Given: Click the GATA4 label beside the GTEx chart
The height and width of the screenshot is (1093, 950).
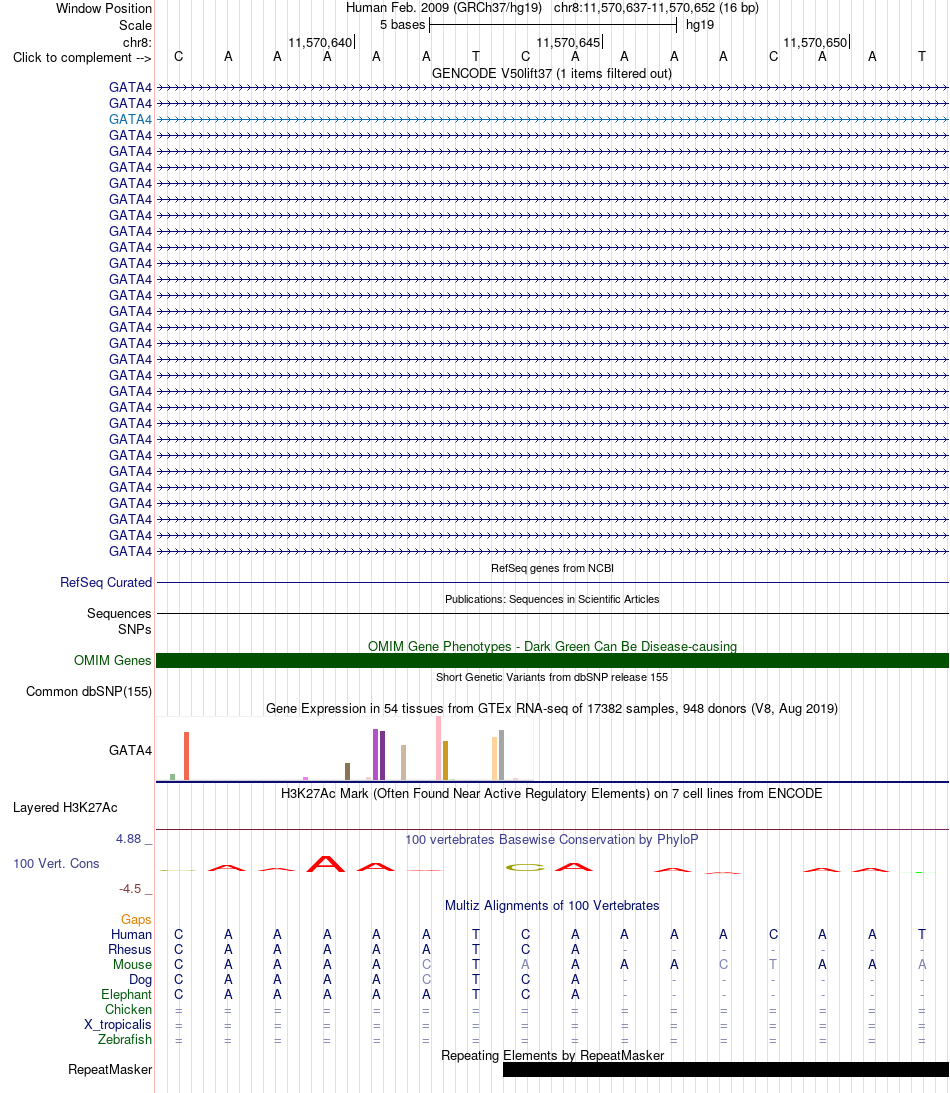Looking at the screenshot, I should (x=130, y=750).
